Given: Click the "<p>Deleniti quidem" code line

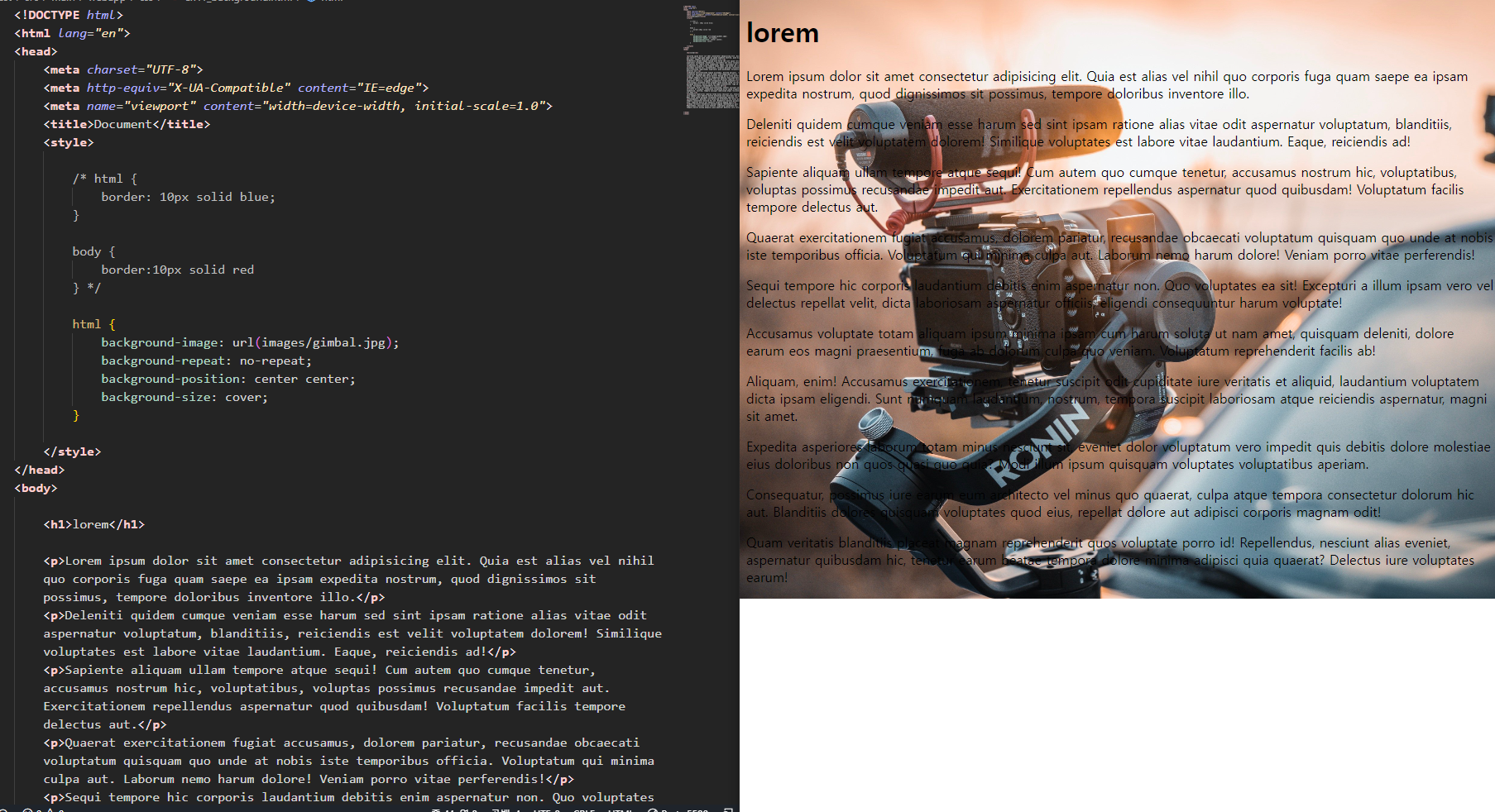Looking at the screenshot, I should click(x=345, y=615).
